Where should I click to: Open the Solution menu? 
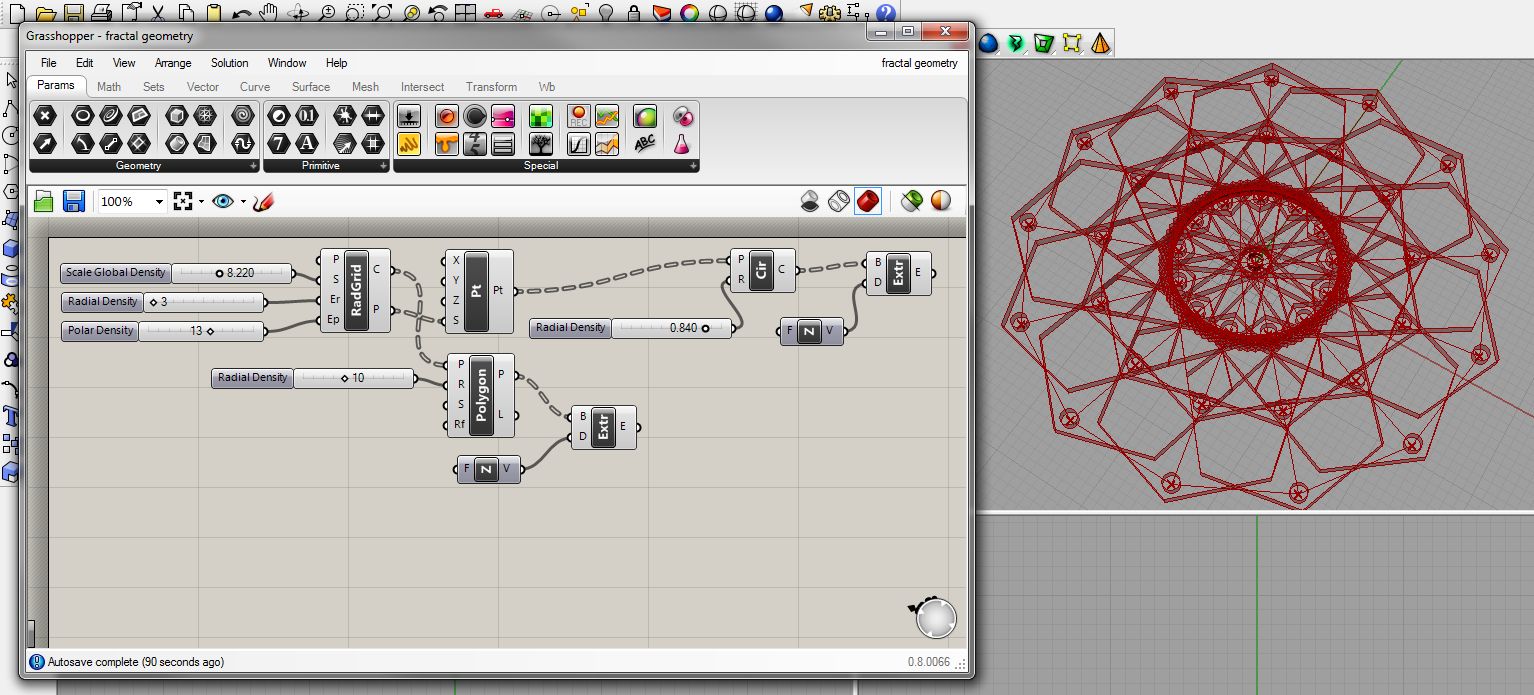pyautogui.click(x=229, y=63)
